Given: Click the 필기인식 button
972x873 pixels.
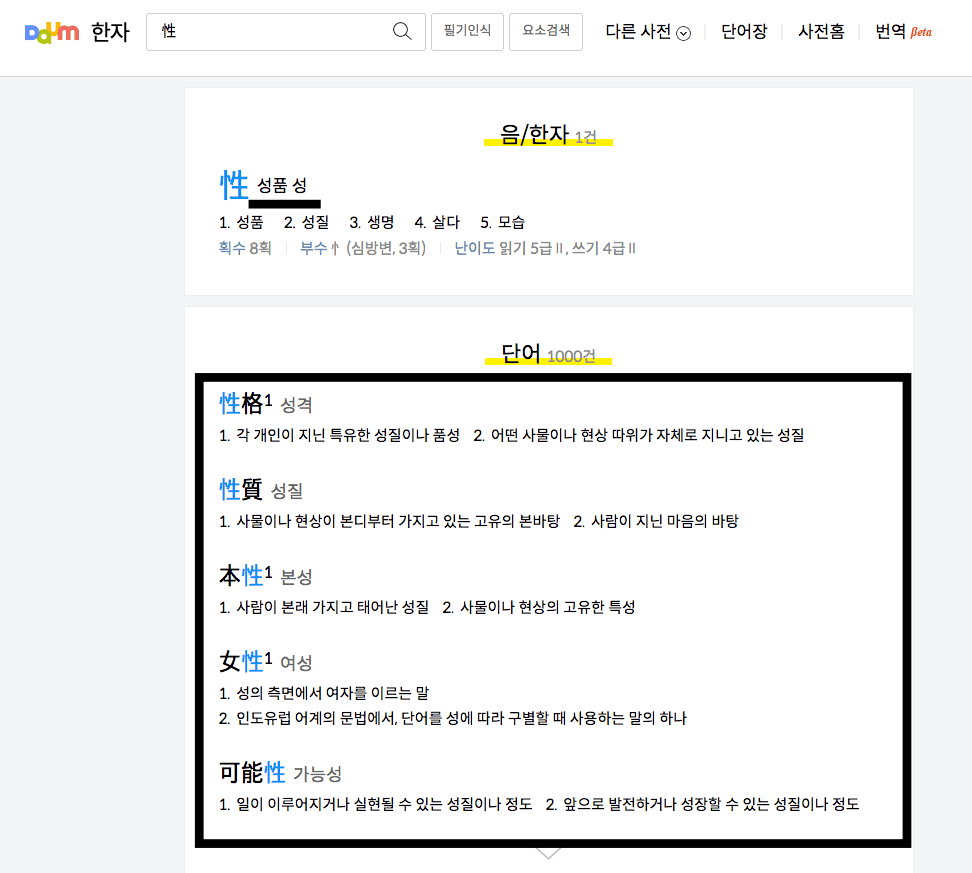Looking at the screenshot, I should [467, 32].
